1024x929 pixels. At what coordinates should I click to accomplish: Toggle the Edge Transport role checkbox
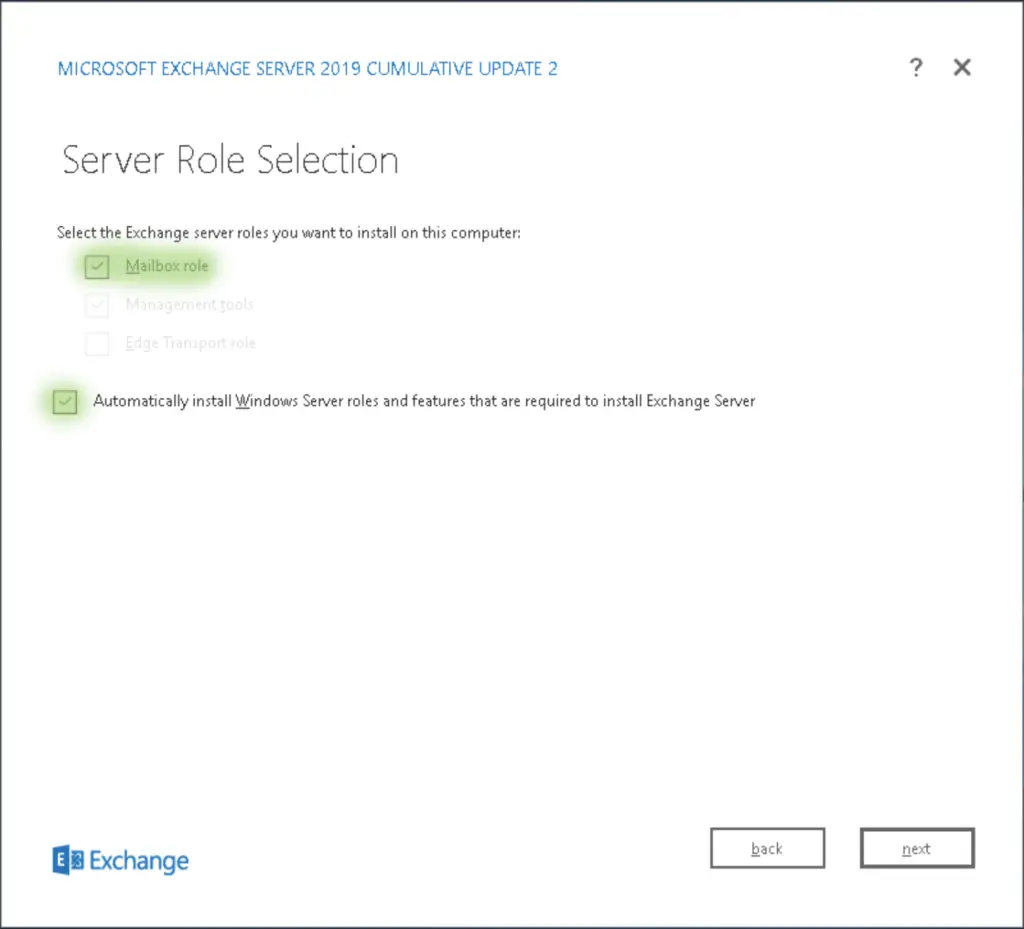(x=97, y=343)
